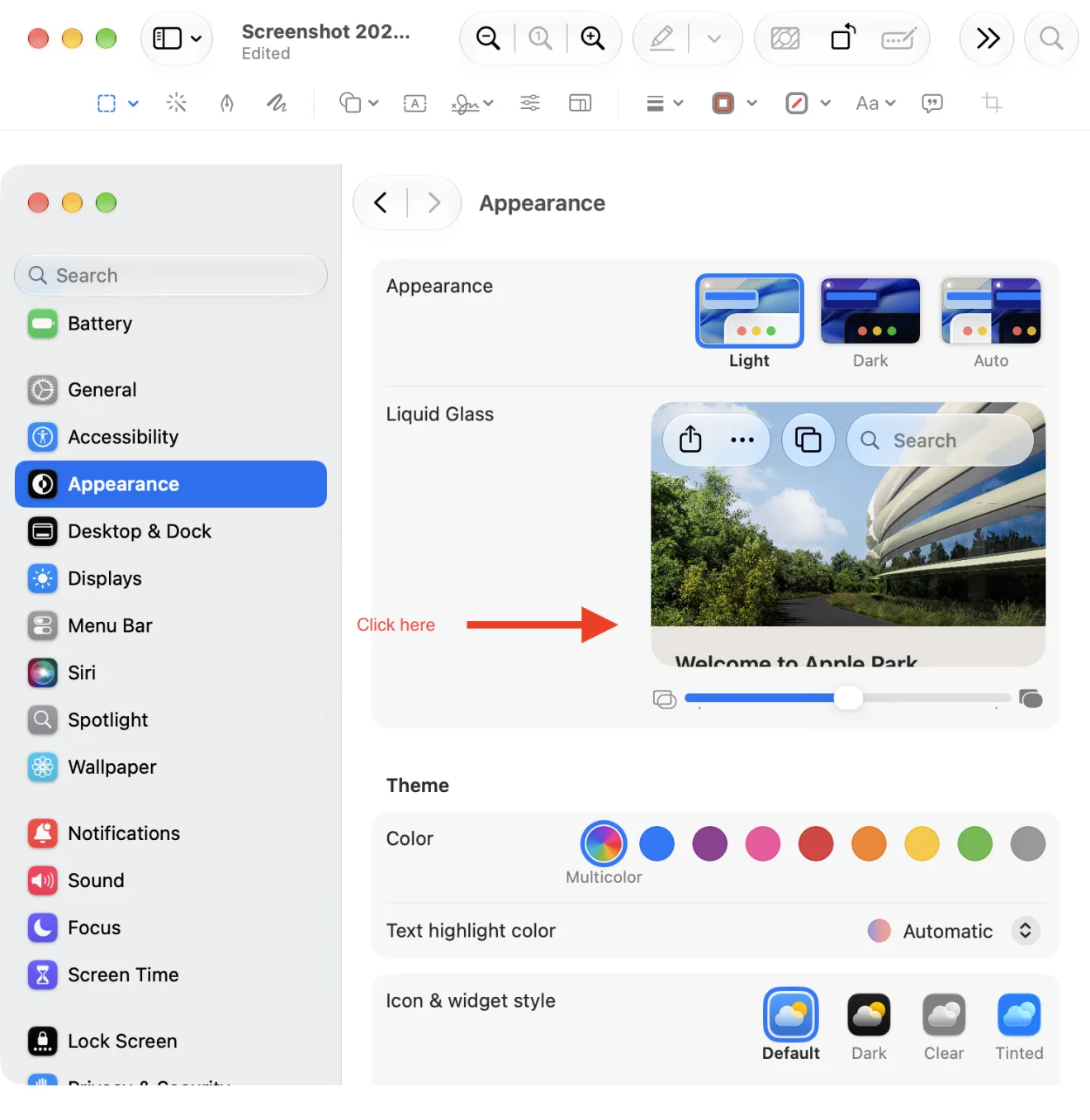
Task: Select the Auto appearance option
Action: coord(991,323)
